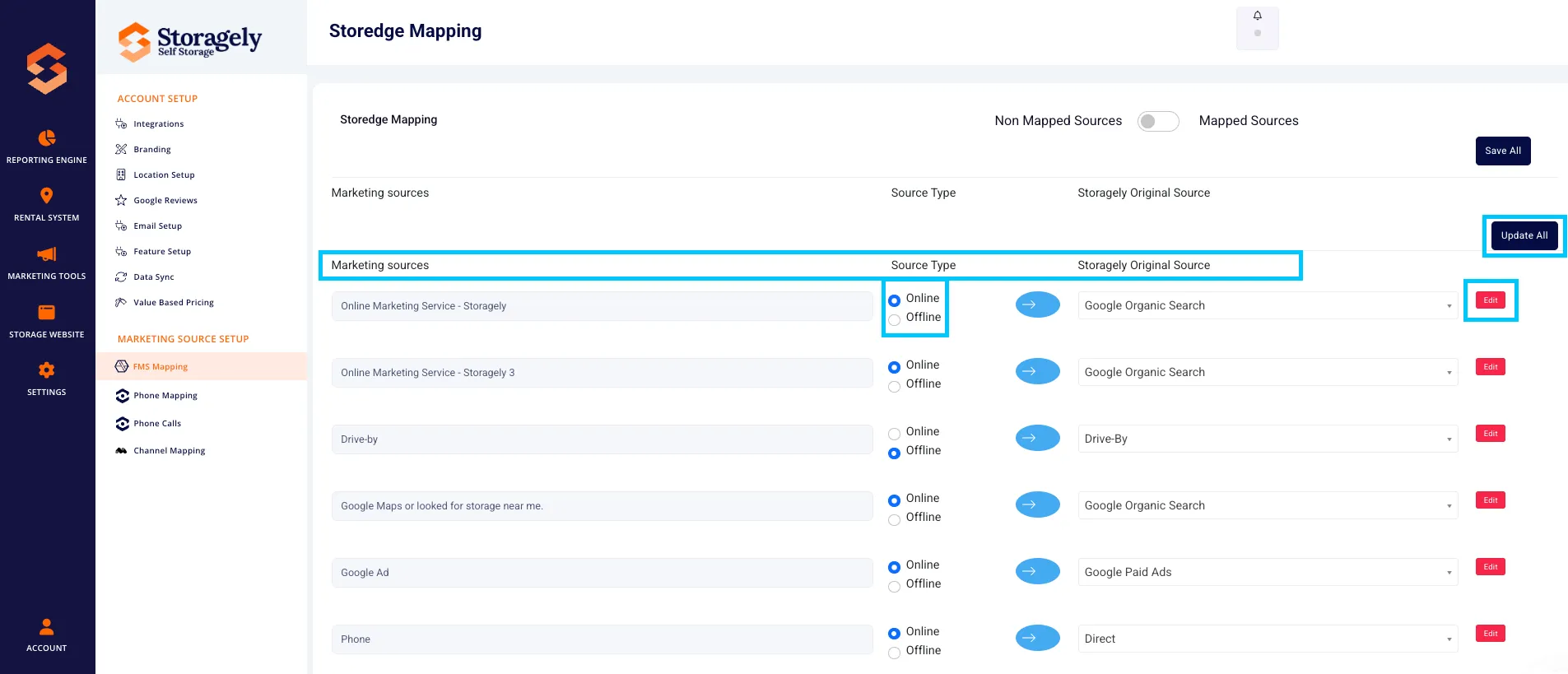Screen dimensions: 1568x674
Task: Click the arrow button in Drive-by row
Action: [1037, 438]
